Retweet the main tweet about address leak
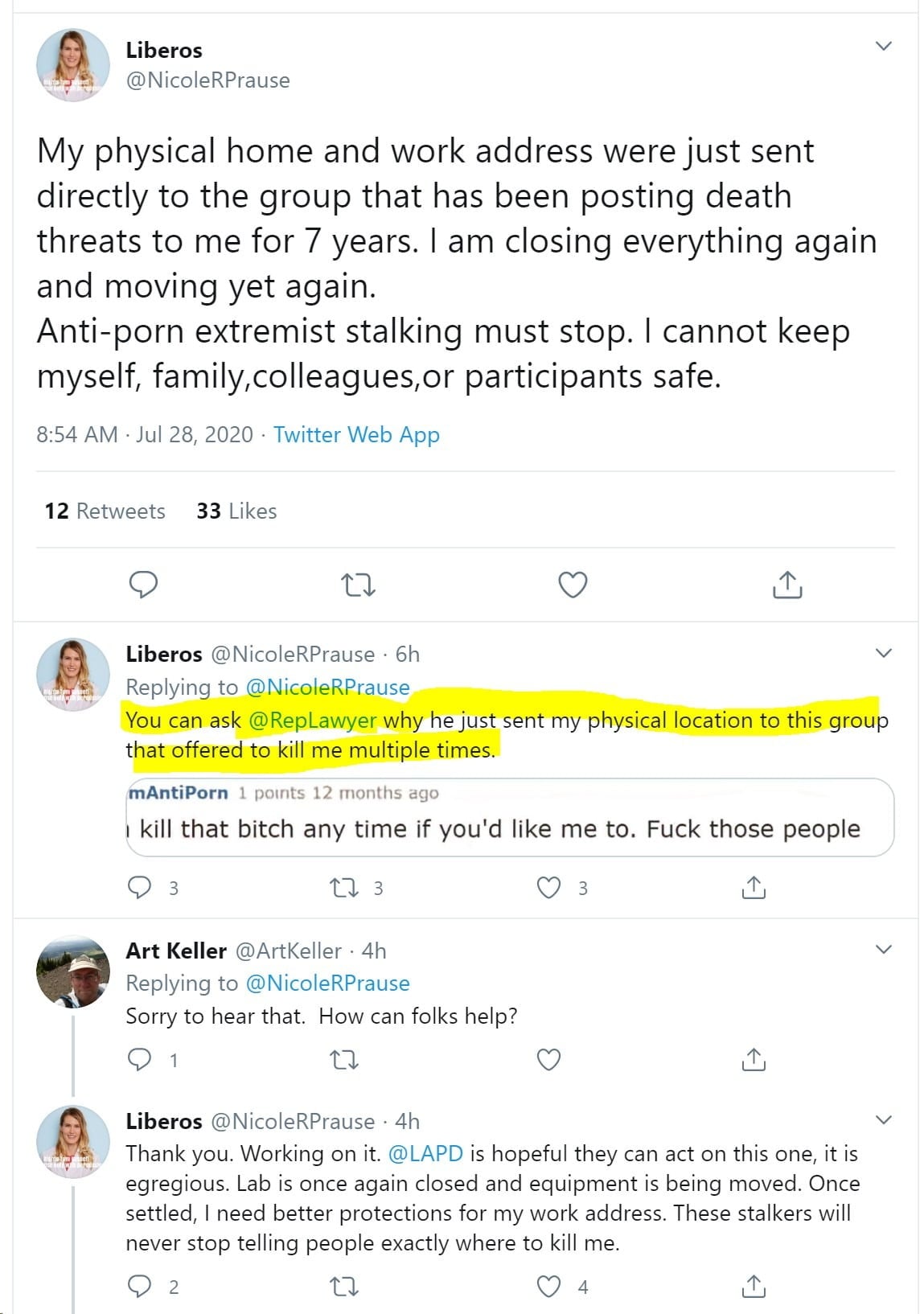This screenshot has width=924, height=1314. [358, 585]
